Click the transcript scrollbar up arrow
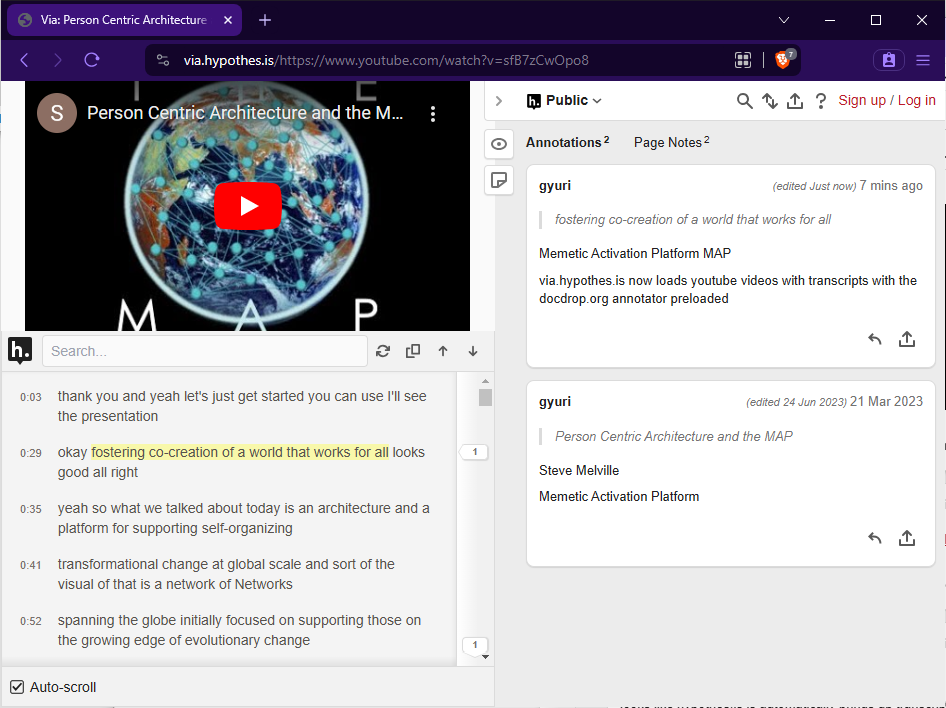 (485, 381)
